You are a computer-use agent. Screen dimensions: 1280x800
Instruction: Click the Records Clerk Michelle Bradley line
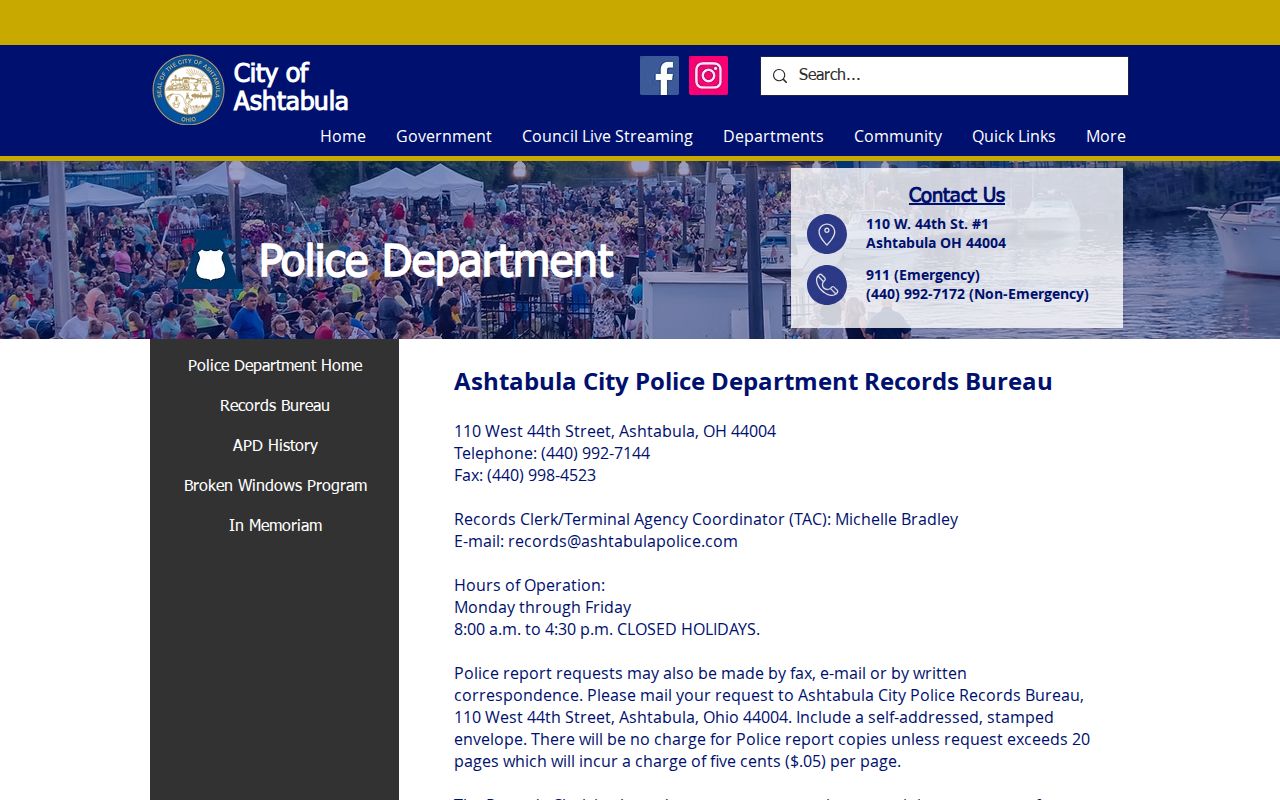click(706, 519)
